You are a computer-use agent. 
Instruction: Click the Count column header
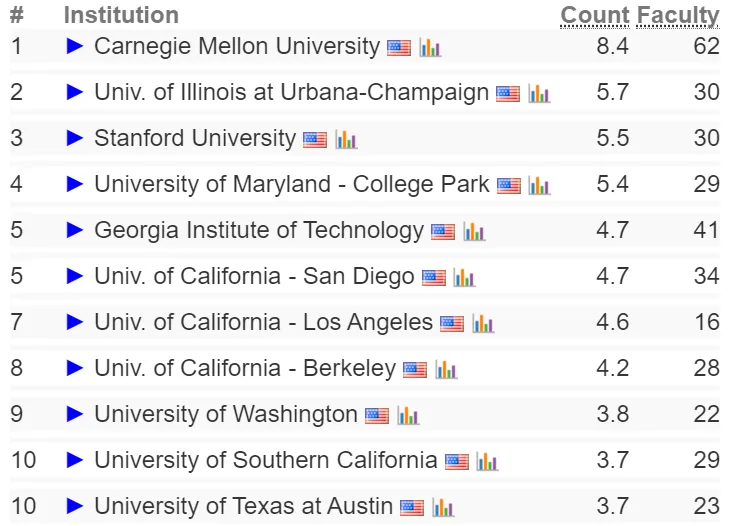[x=595, y=15]
